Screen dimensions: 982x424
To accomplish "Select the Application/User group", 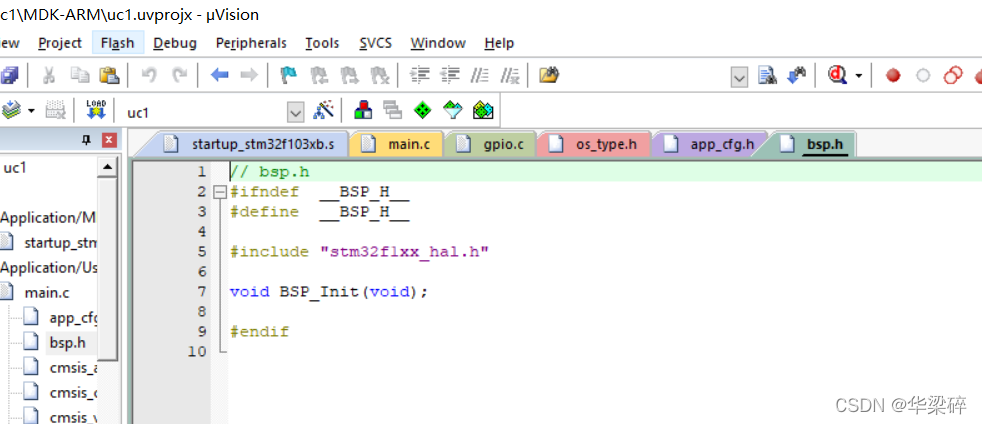I will click(x=49, y=267).
